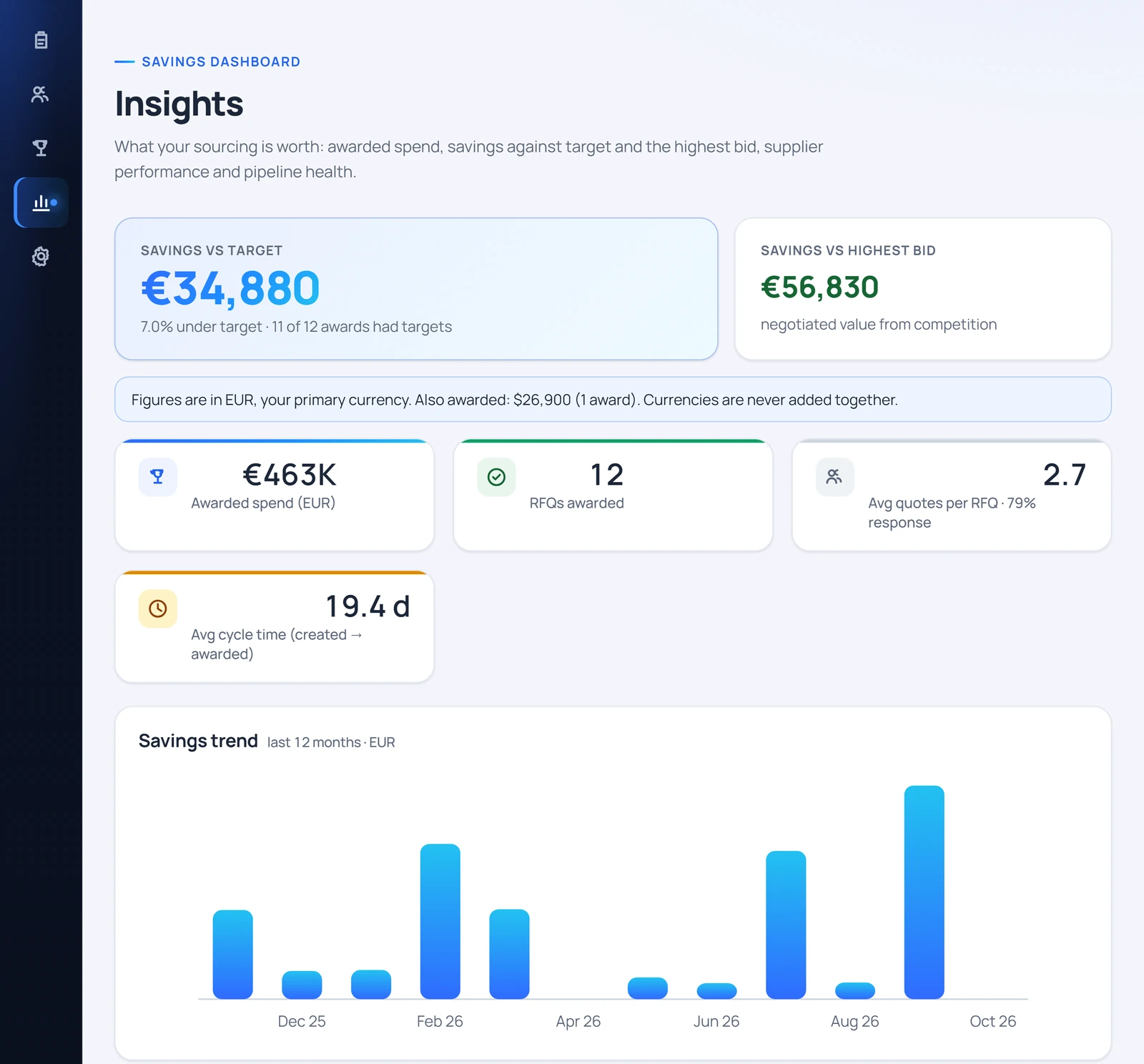This screenshot has width=1144, height=1064.
Task: Click 'negotiated value from competition' text
Action: tap(879, 325)
